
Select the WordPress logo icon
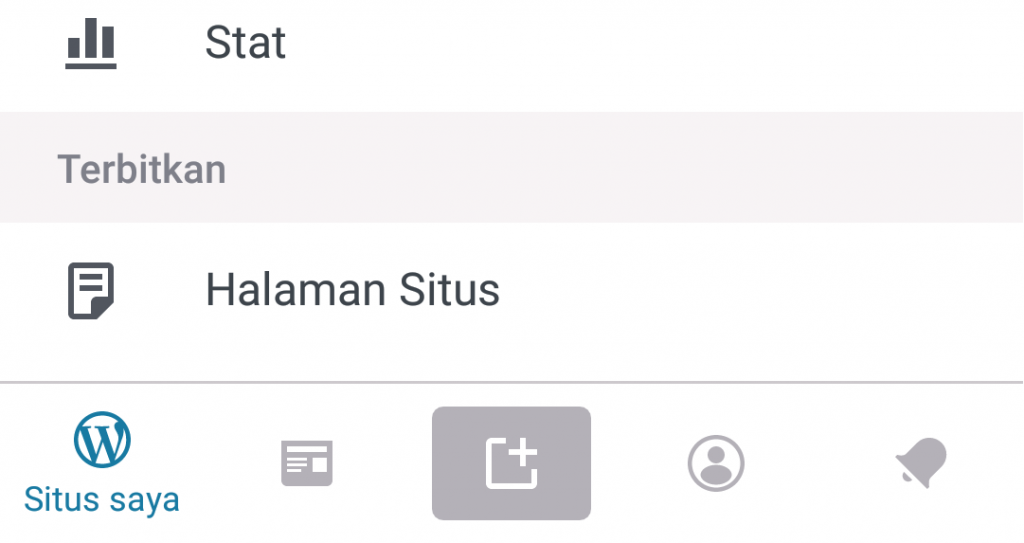point(102,440)
